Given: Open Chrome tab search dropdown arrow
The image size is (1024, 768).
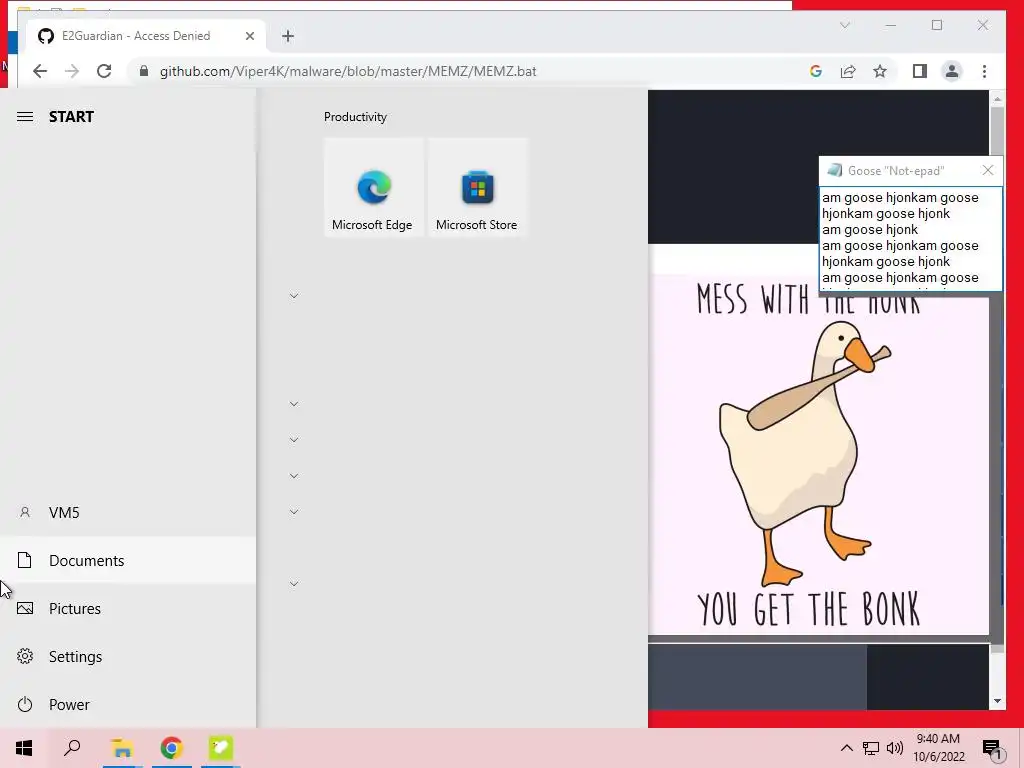Looking at the screenshot, I should (x=845, y=25).
